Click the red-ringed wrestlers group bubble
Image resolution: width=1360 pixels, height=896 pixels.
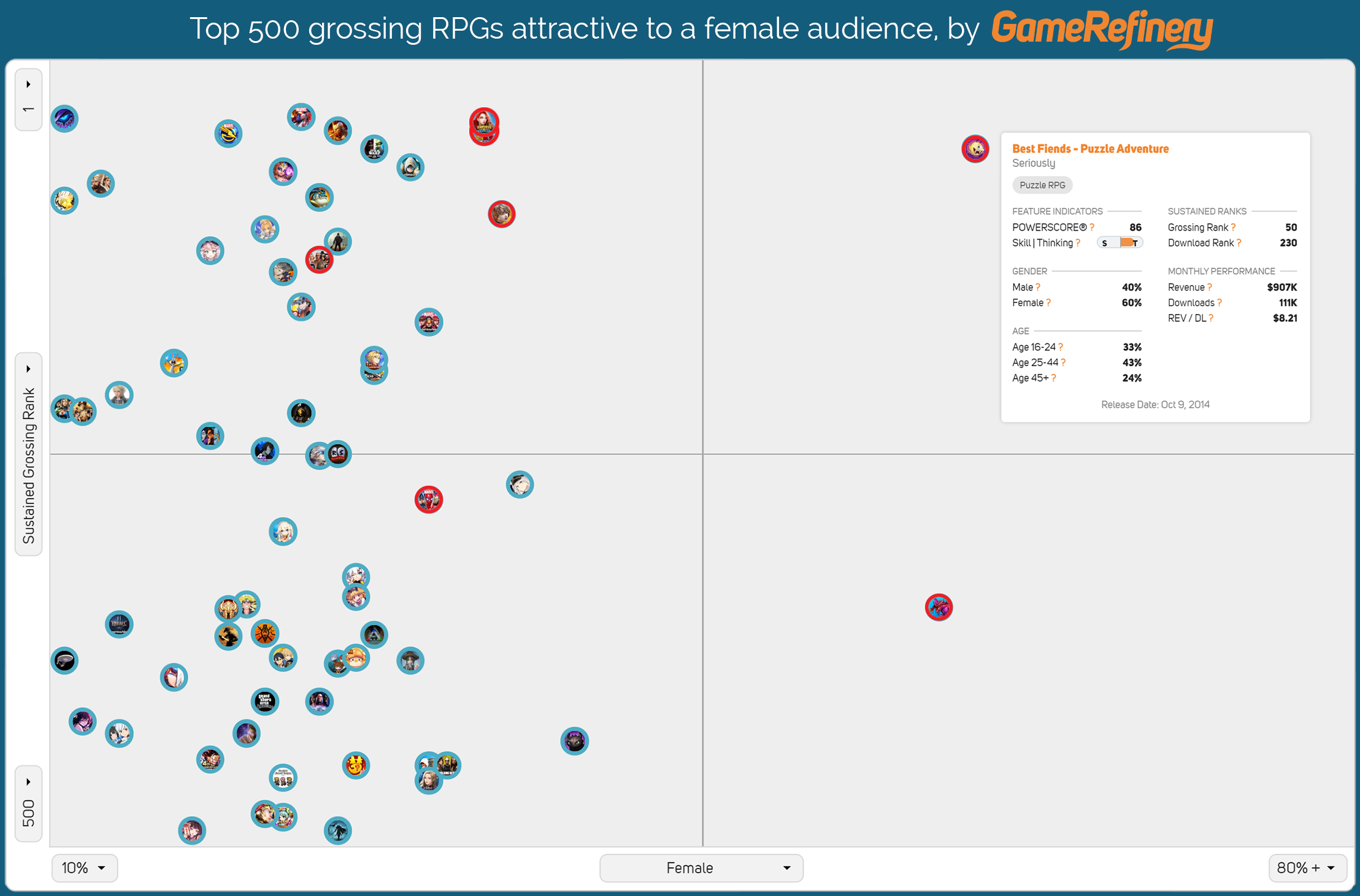pos(319,259)
